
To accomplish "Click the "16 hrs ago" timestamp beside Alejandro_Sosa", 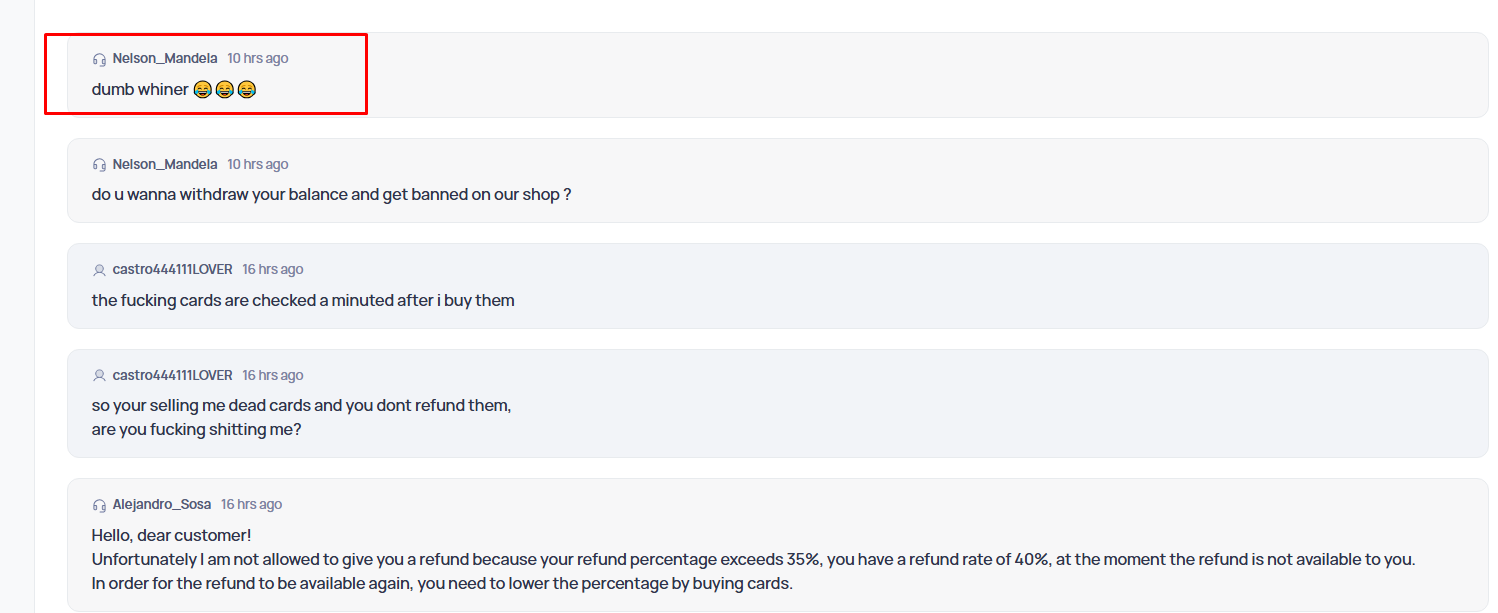I will click(252, 505).
